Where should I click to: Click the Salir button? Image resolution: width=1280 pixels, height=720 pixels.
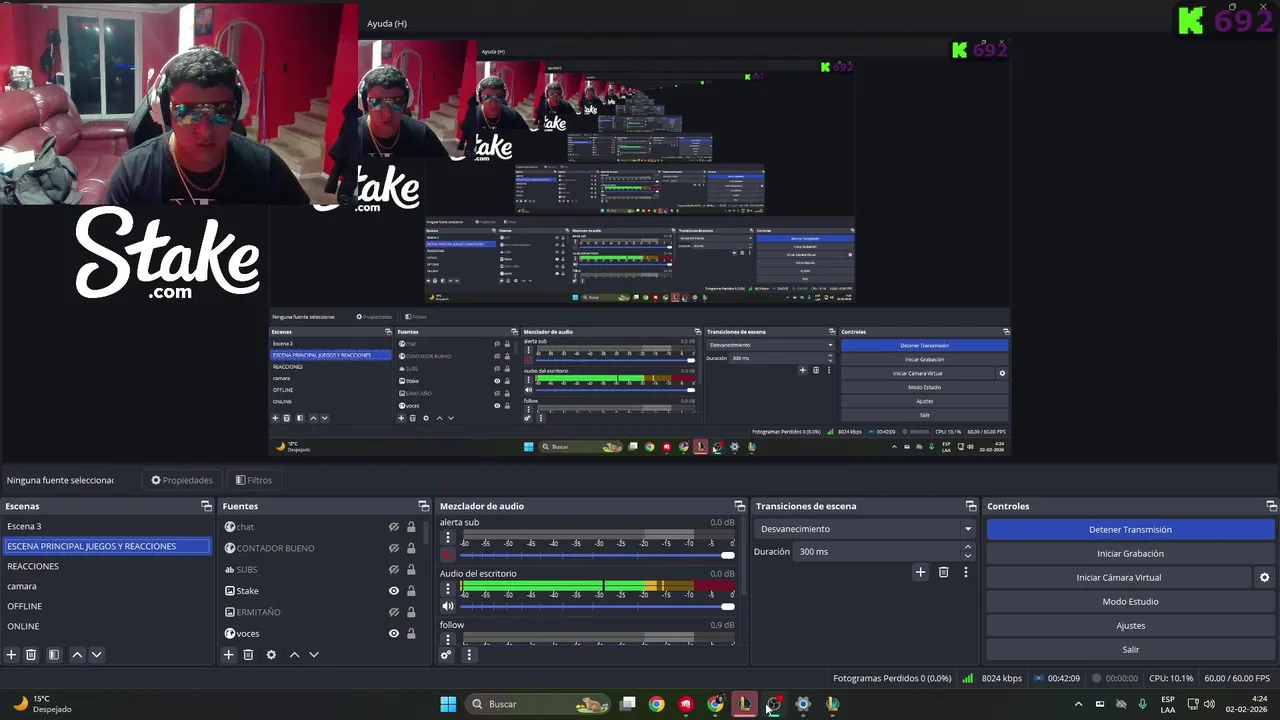click(1130, 650)
